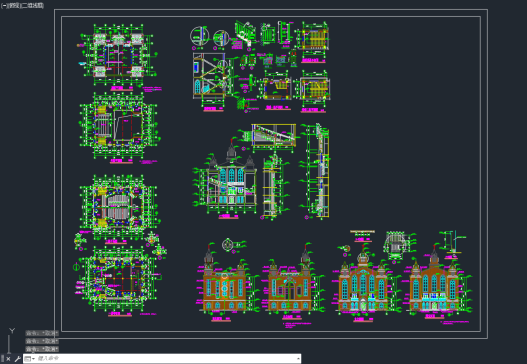Close the command line window
Image resolution: width=527 pixels, height=364 pixels.
coord(8,359)
